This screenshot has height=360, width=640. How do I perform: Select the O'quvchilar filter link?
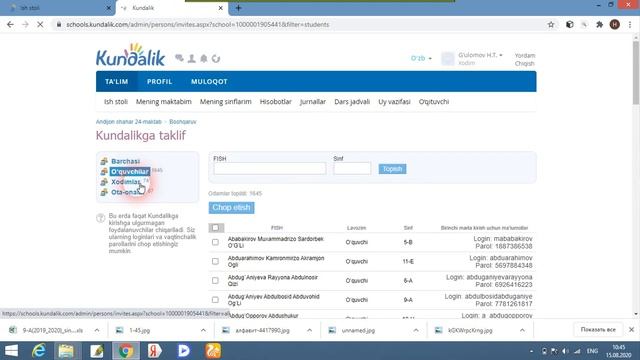[x=130, y=171]
